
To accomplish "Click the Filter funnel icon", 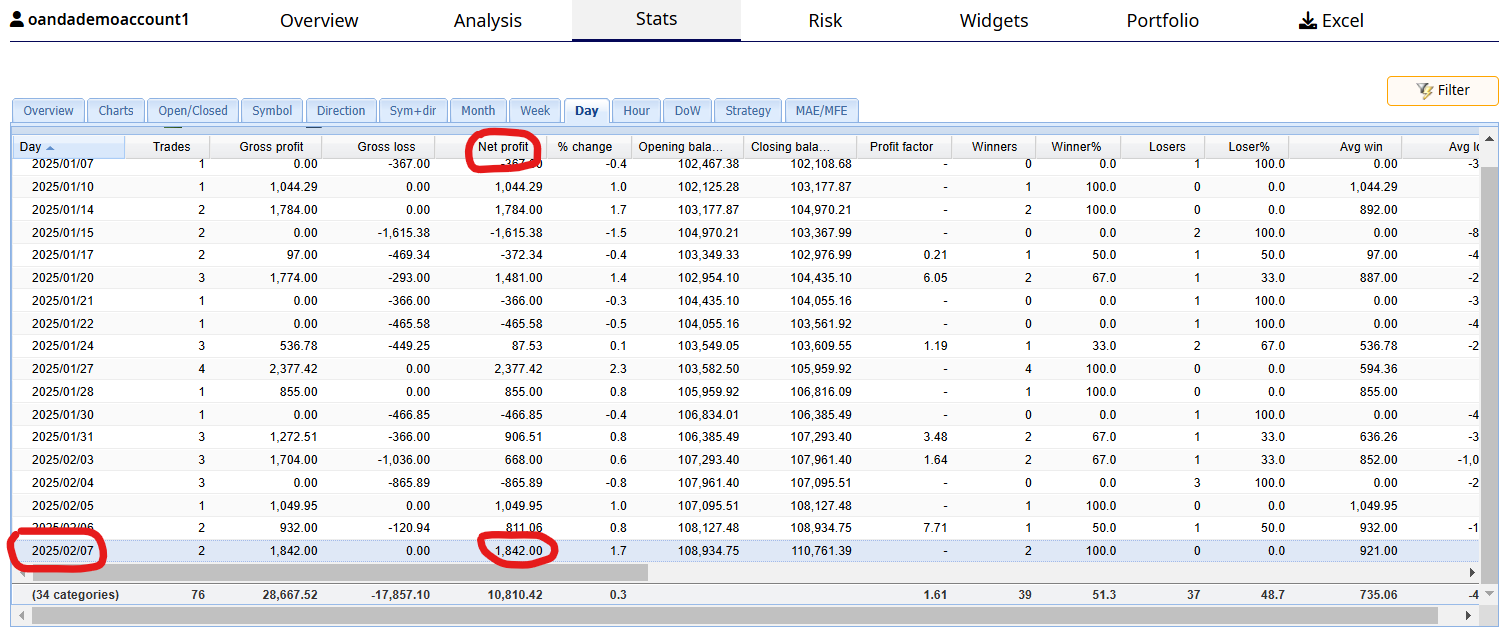I will [1425, 91].
